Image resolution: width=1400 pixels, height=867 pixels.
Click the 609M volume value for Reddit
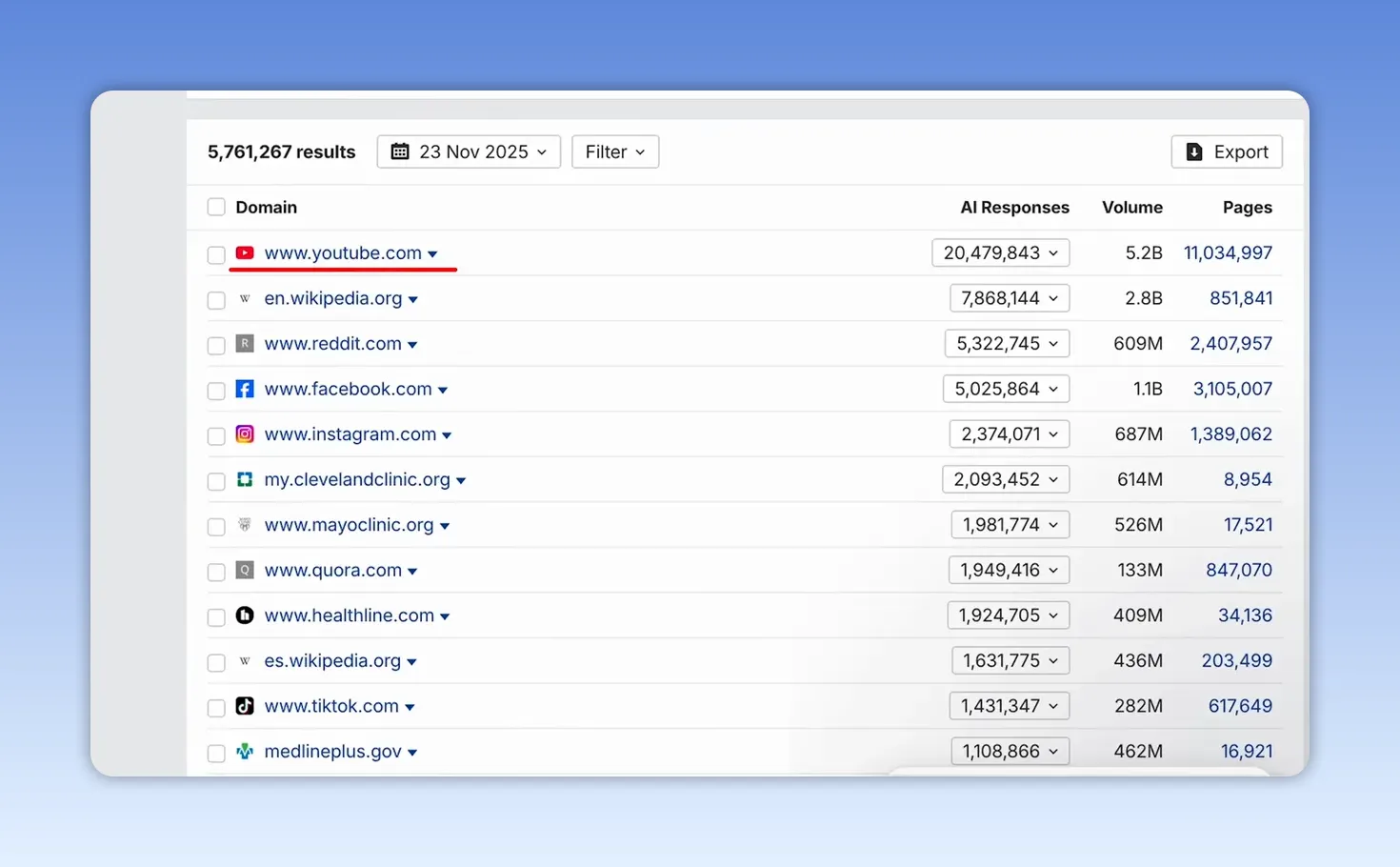click(x=1138, y=343)
